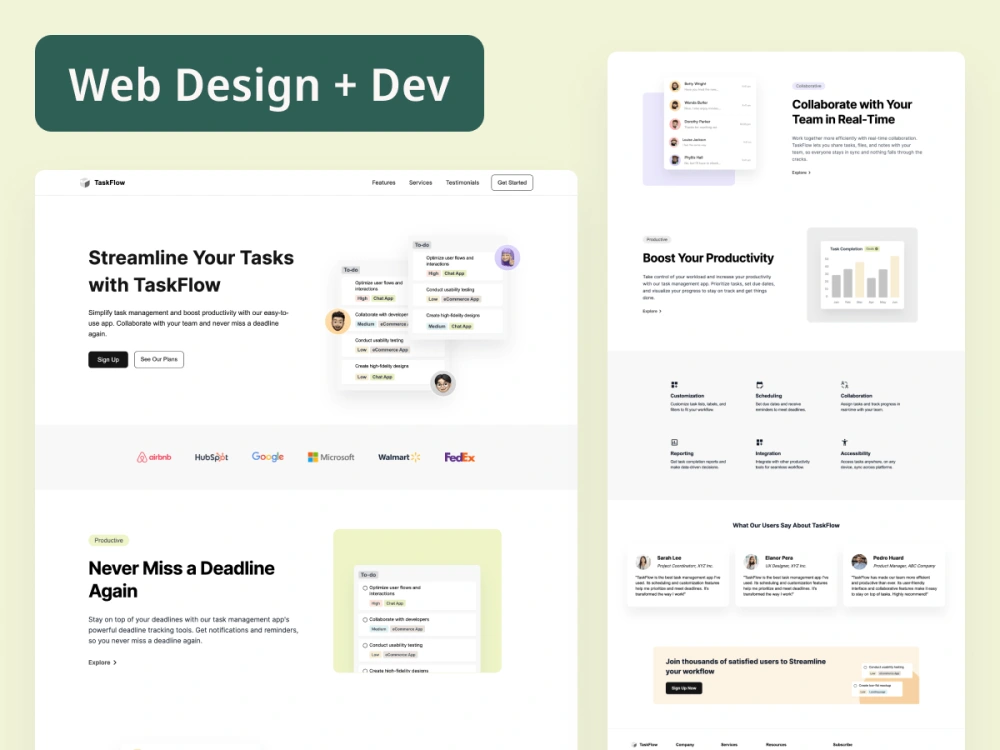The height and width of the screenshot is (750, 1000).
Task: Click 'Streamline Your Tasks with TaskFlow' heading
Action: coord(191,271)
